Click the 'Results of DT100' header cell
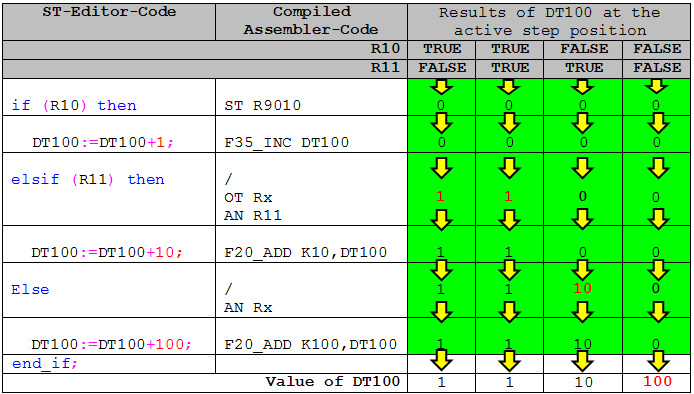 click(x=550, y=22)
